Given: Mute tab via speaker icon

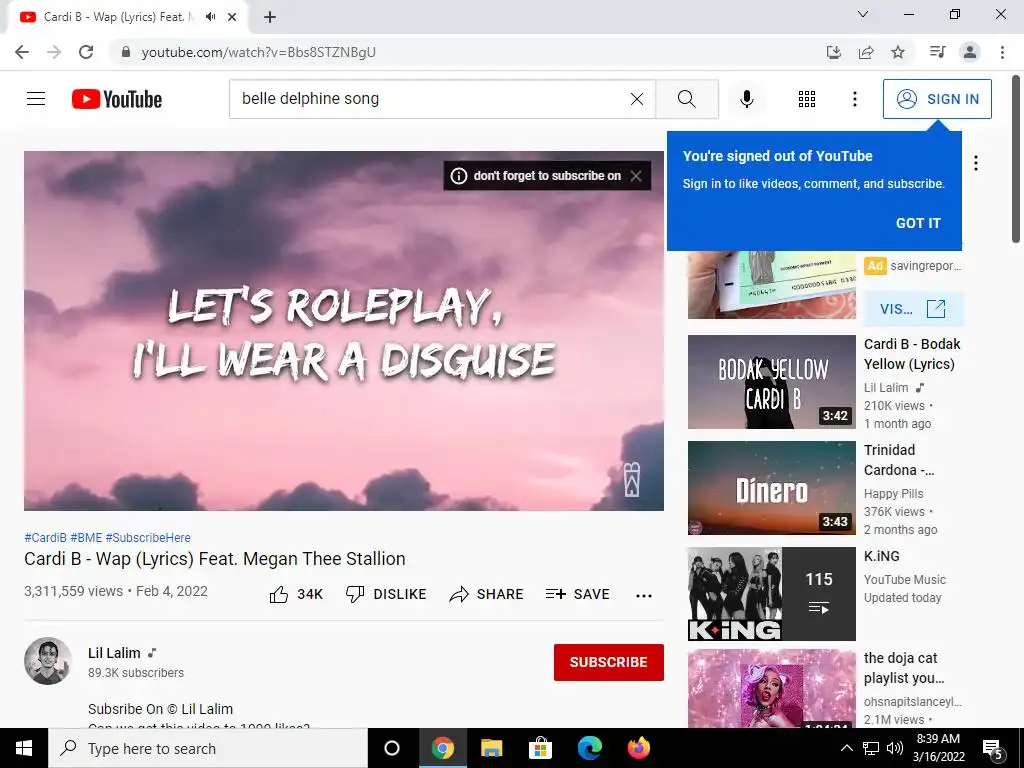Looking at the screenshot, I should (x=210, y=17).
